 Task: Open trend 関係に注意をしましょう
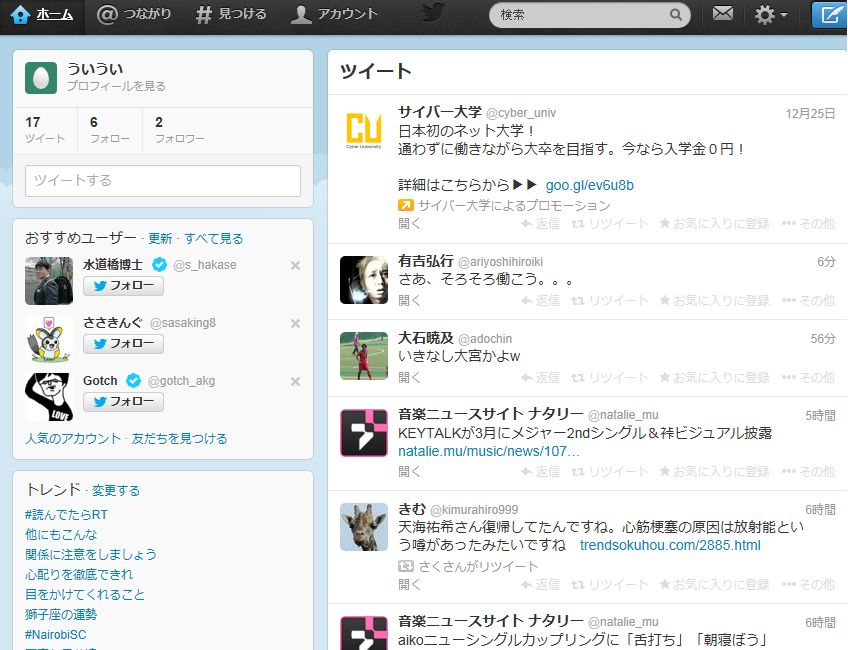[91, 555]
